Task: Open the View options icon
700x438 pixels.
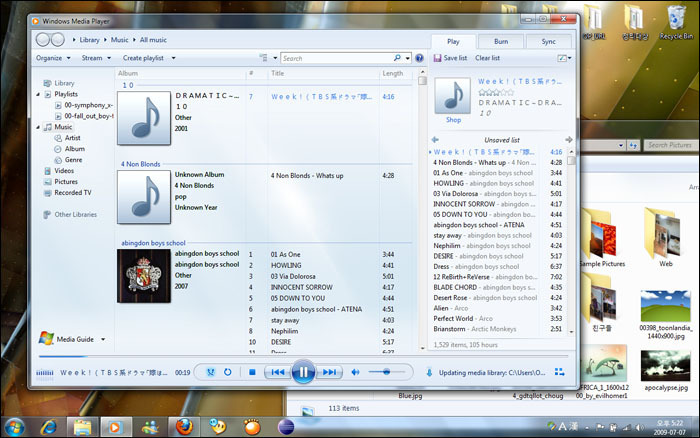Action: (263, 58)
